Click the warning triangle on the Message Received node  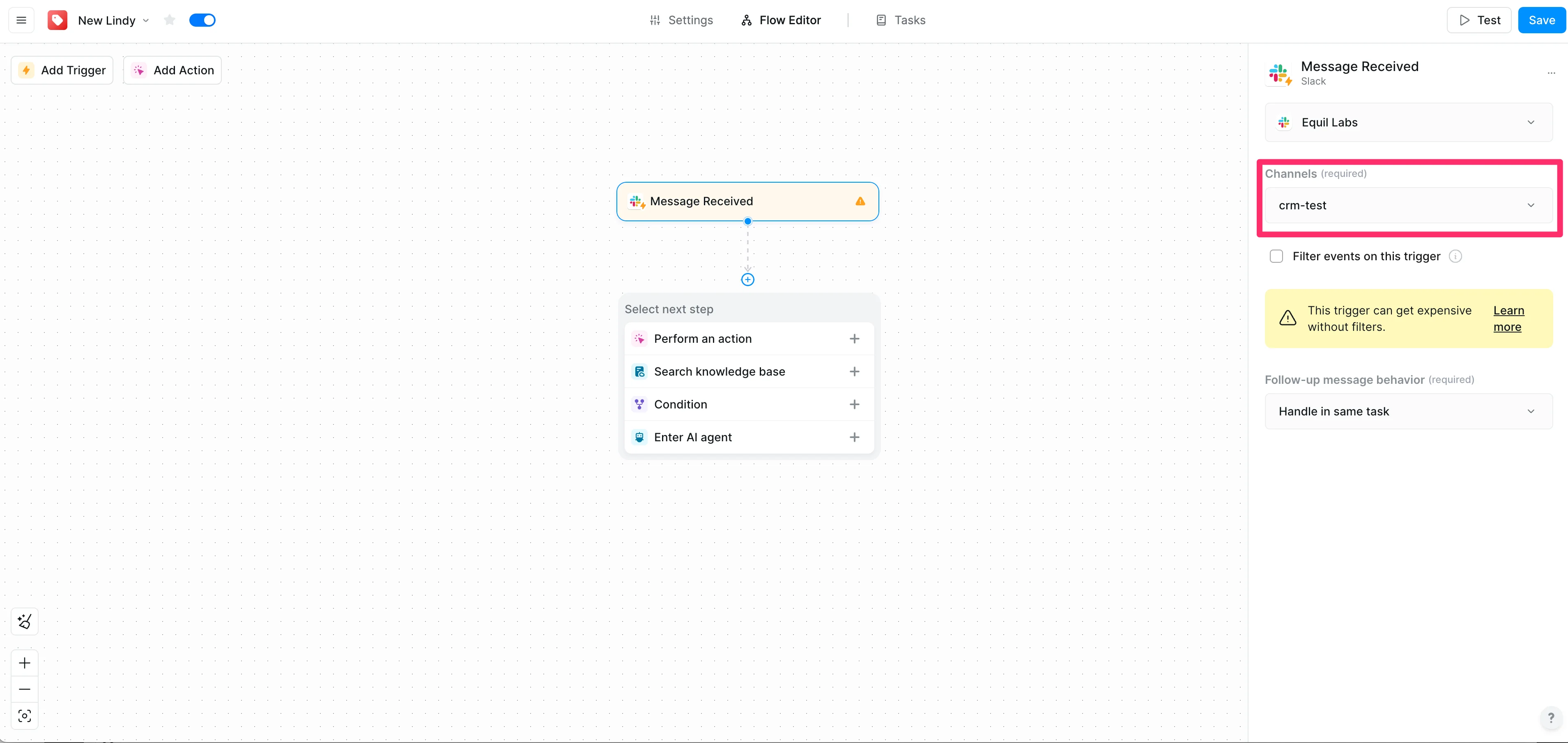coord(860,202)
